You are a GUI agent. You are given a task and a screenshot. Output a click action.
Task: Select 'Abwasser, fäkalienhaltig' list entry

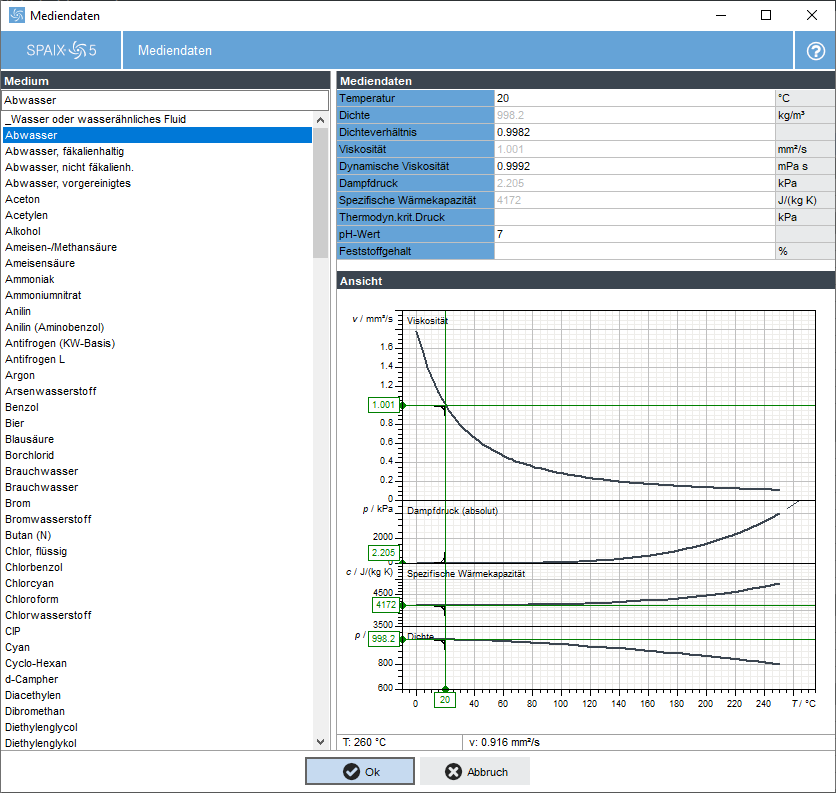tap(65, 151)
